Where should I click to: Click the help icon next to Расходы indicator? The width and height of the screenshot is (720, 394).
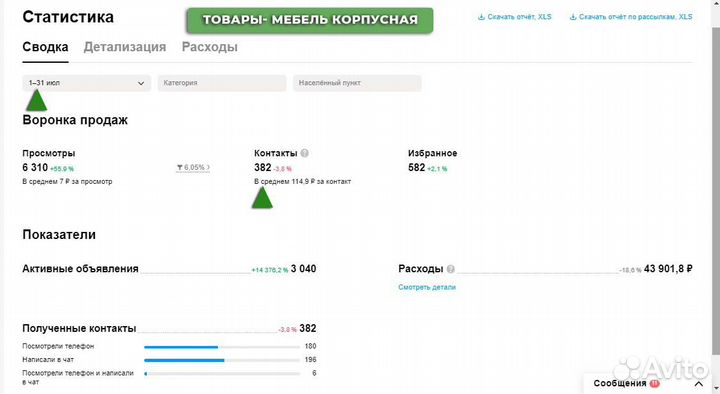click(x=451, y=269)
